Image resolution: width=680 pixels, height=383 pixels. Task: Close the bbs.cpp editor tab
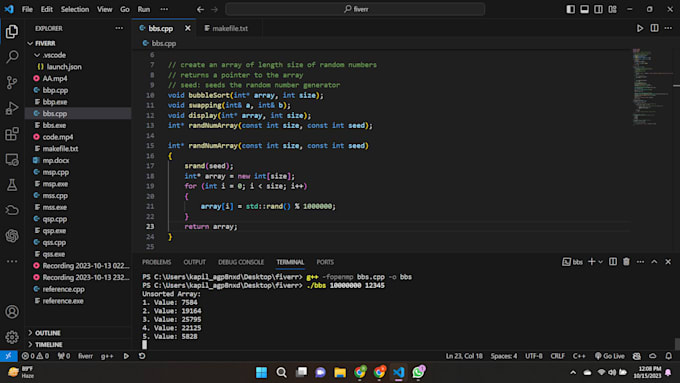pyautogui.click(x=187, y=28)
